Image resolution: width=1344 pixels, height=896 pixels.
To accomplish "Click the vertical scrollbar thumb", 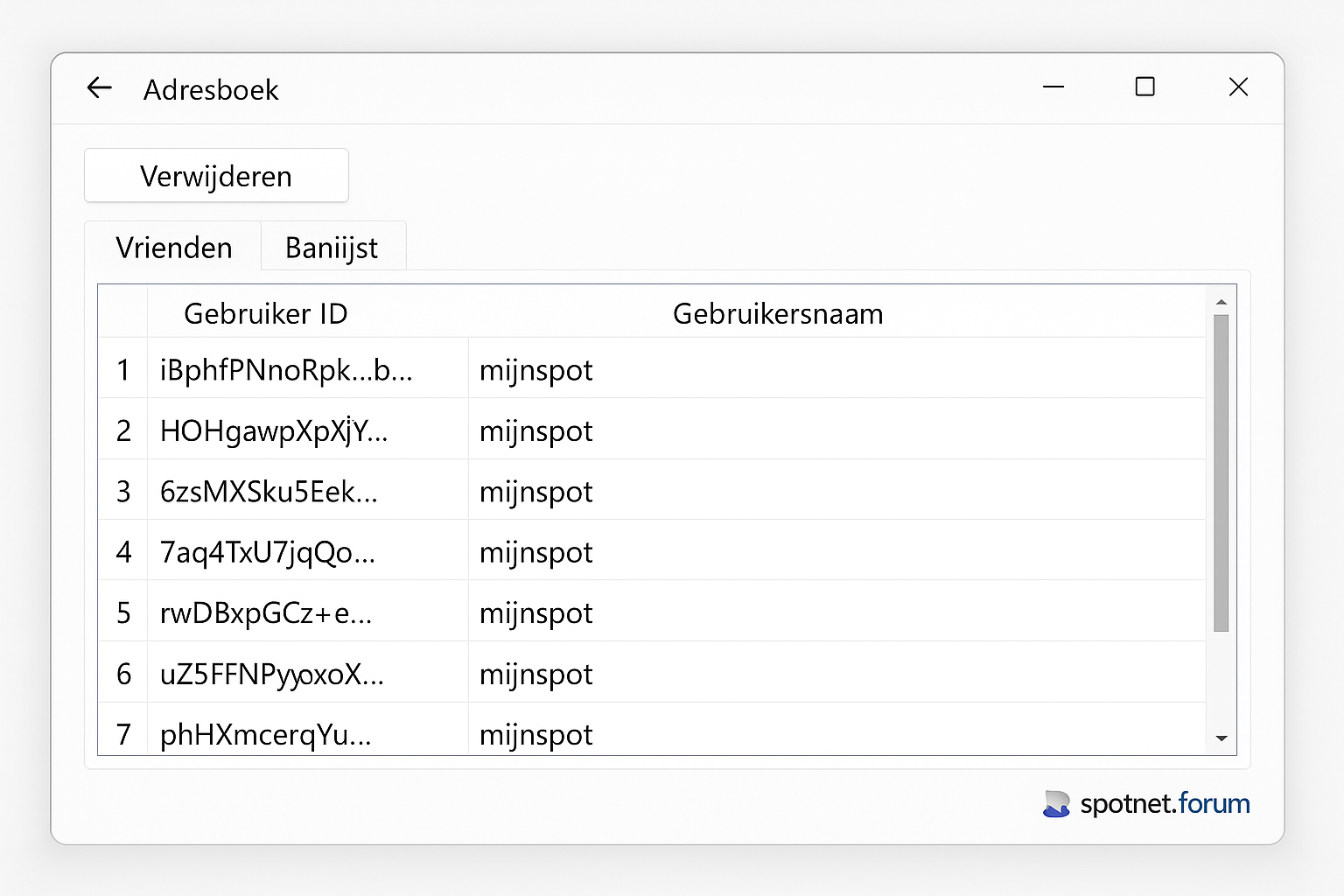I will pyautogui.click(x=1221, y=472).
